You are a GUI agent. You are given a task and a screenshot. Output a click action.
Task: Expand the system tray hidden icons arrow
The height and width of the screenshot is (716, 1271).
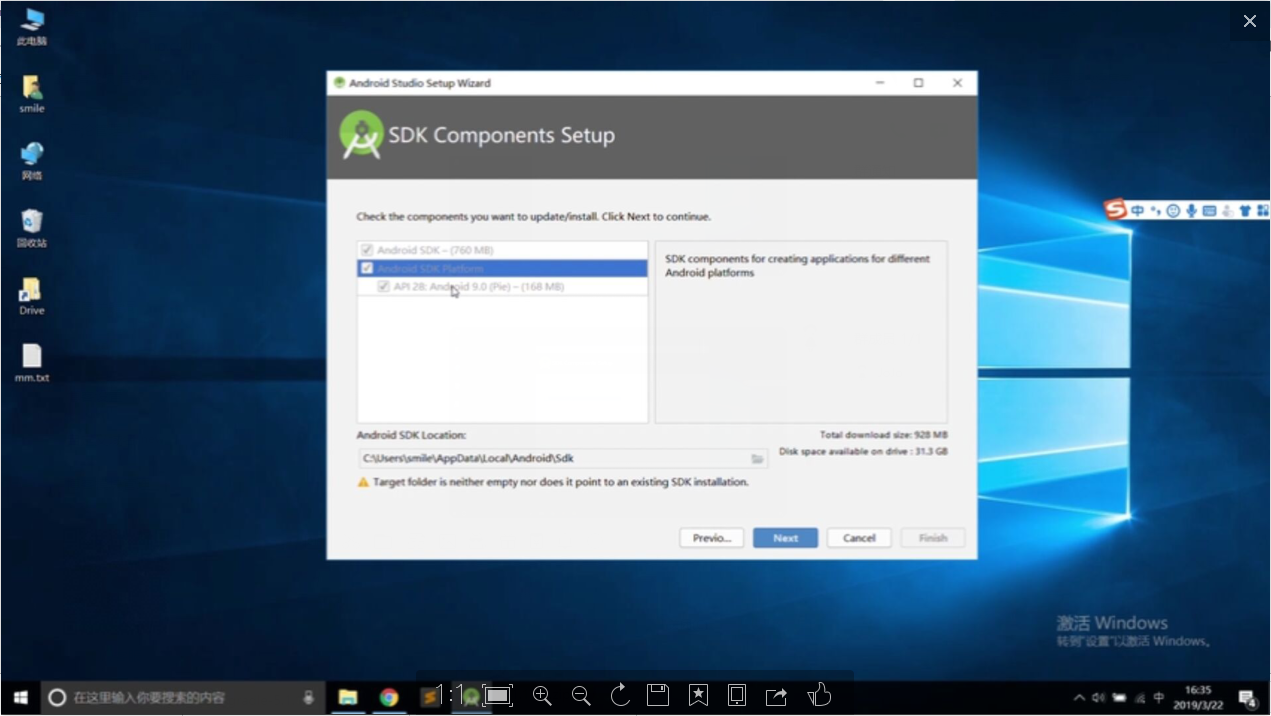1079,697
